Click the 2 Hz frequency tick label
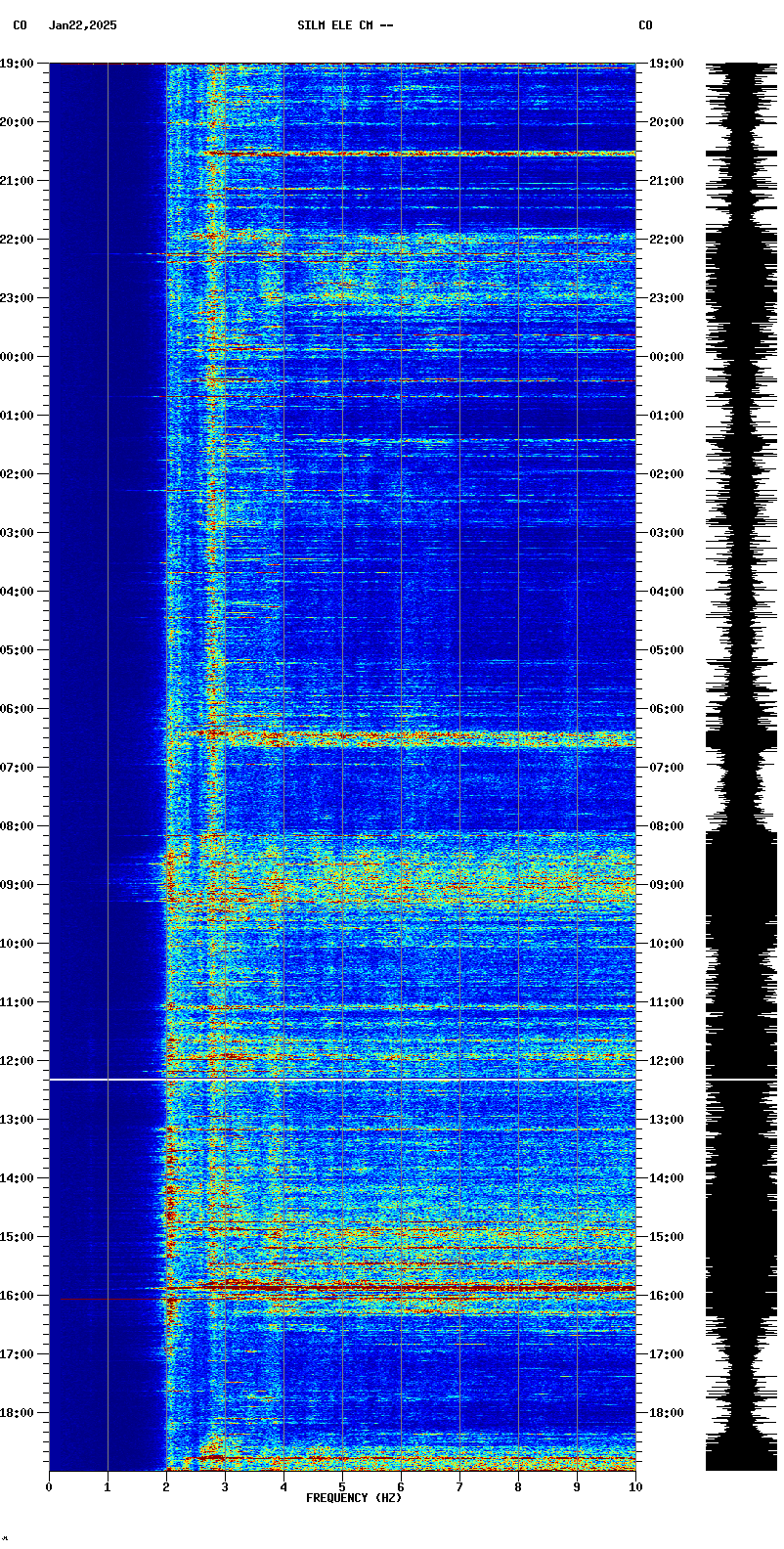 pyautogui.click(x=166, y=1487)
